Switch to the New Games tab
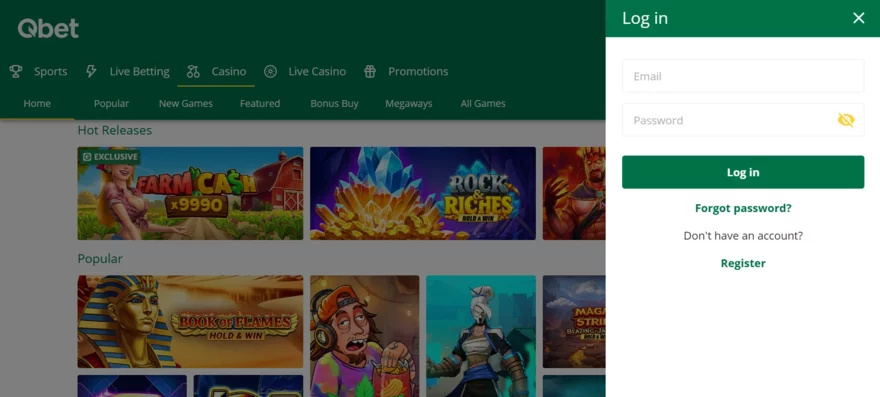The height and width of the screenshot is (397, 880). (186, 103)
